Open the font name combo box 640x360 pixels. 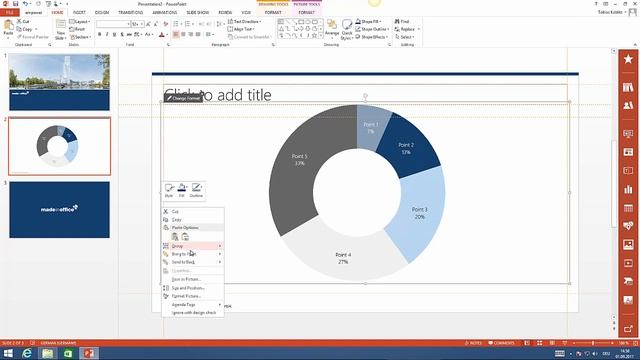click(x=113, y=24)
